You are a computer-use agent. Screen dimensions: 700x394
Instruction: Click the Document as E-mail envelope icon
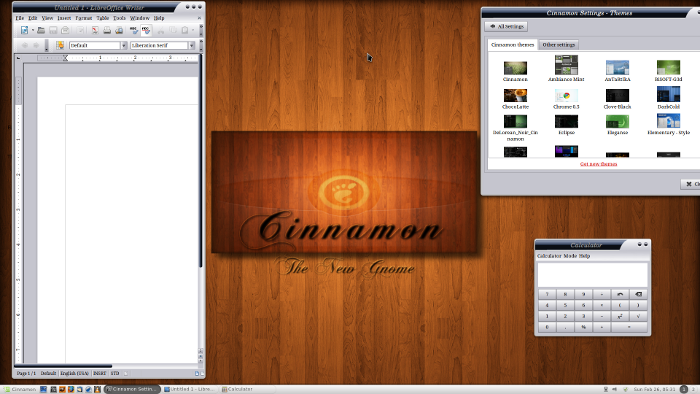click(65, 30)
